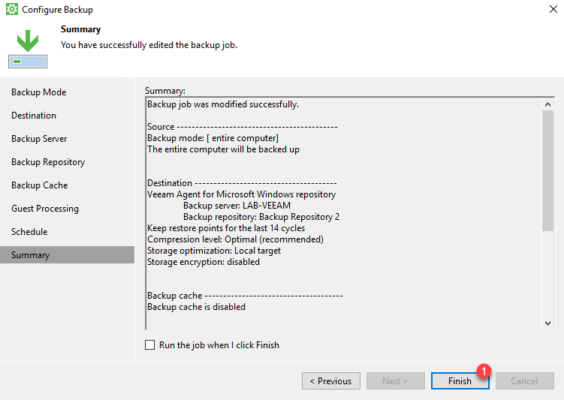Enable 'Run the job when I click Finish'
Image resolution: width=564 pixels, height=400 pixels.
tap(150, 345)
